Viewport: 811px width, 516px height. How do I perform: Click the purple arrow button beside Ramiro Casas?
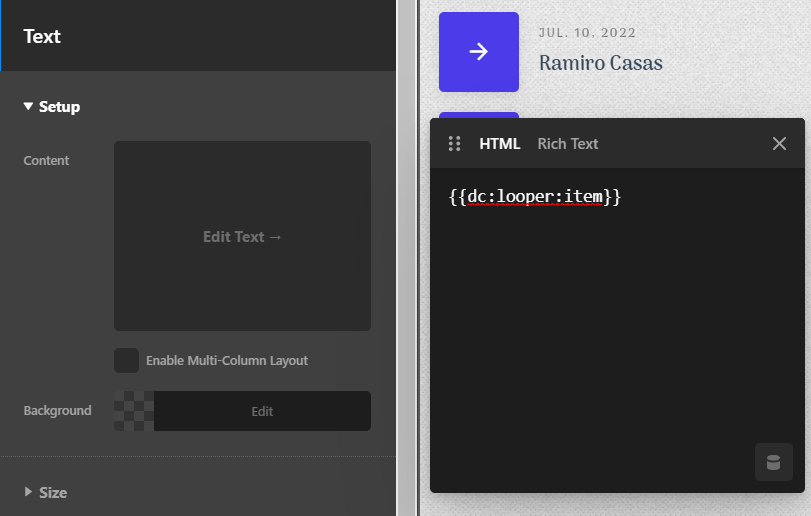coord(479,52)
